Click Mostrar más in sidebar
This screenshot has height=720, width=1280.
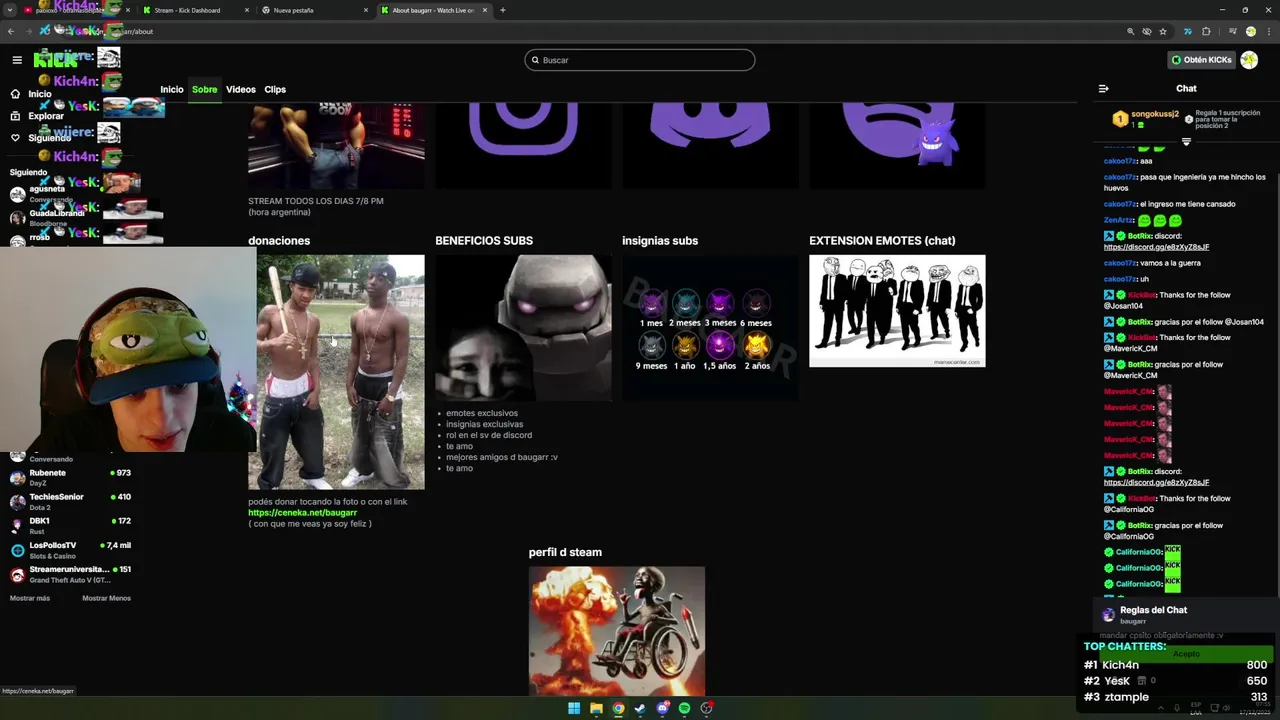[x=30, y=598]
